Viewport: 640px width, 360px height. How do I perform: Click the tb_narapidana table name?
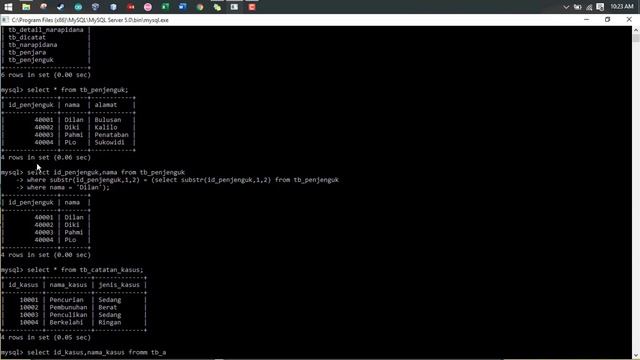click(33, 45)
